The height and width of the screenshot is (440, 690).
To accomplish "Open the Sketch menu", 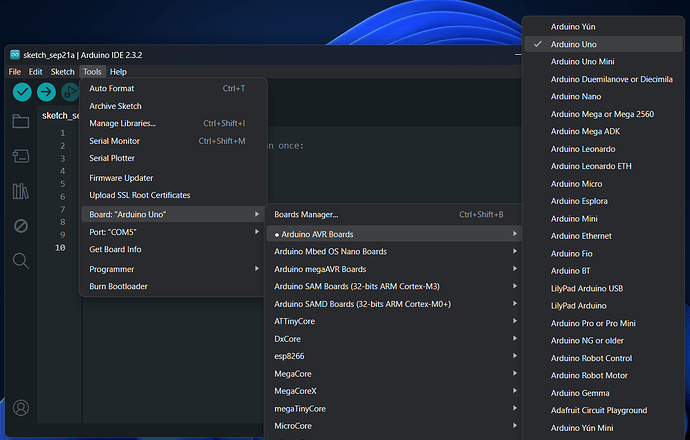I will [x=62, y=72].
